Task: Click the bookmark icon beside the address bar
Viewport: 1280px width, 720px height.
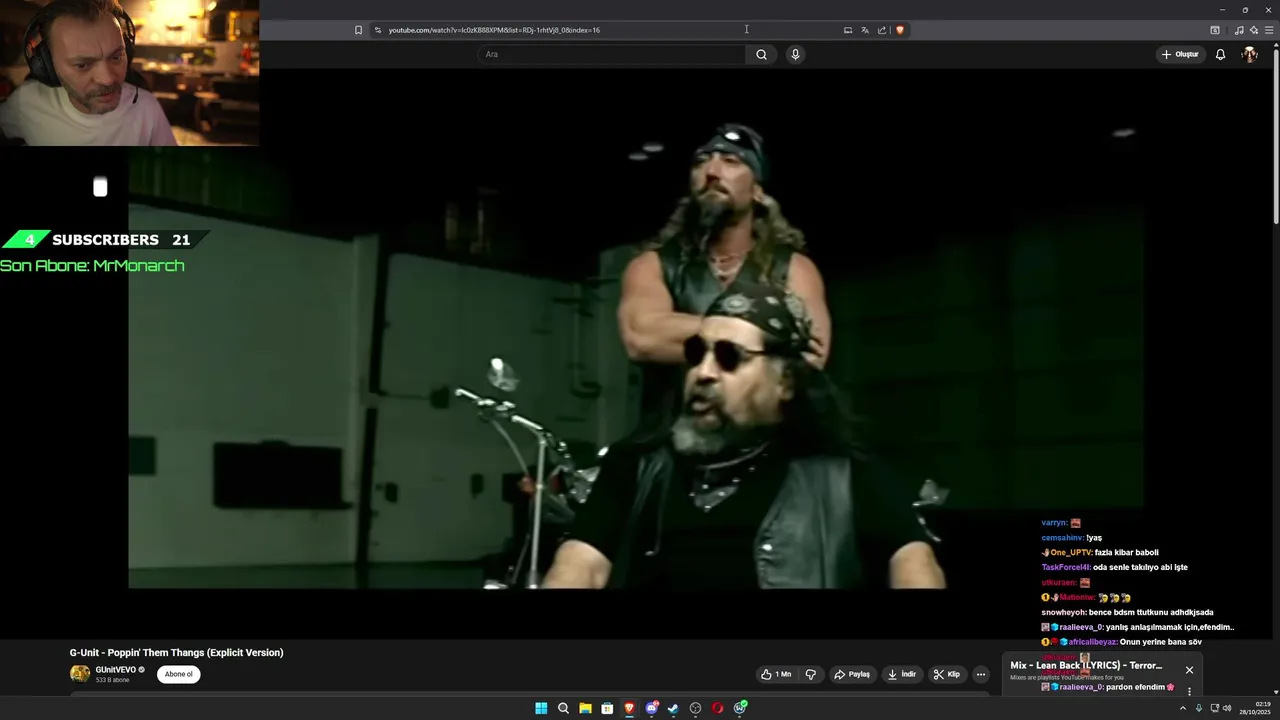Action: 358,30
